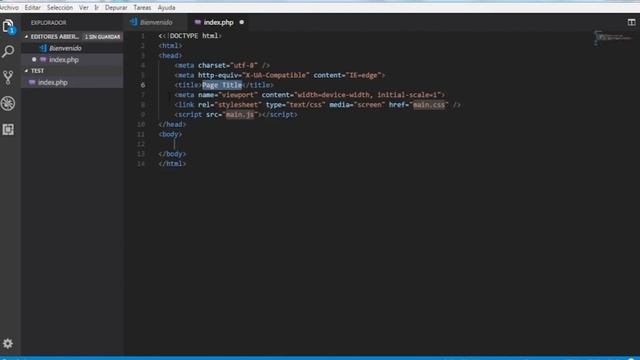The height and width of the screenshot is (360, 640).
Task: Open the Tareas menu
Action: [142, 7]
